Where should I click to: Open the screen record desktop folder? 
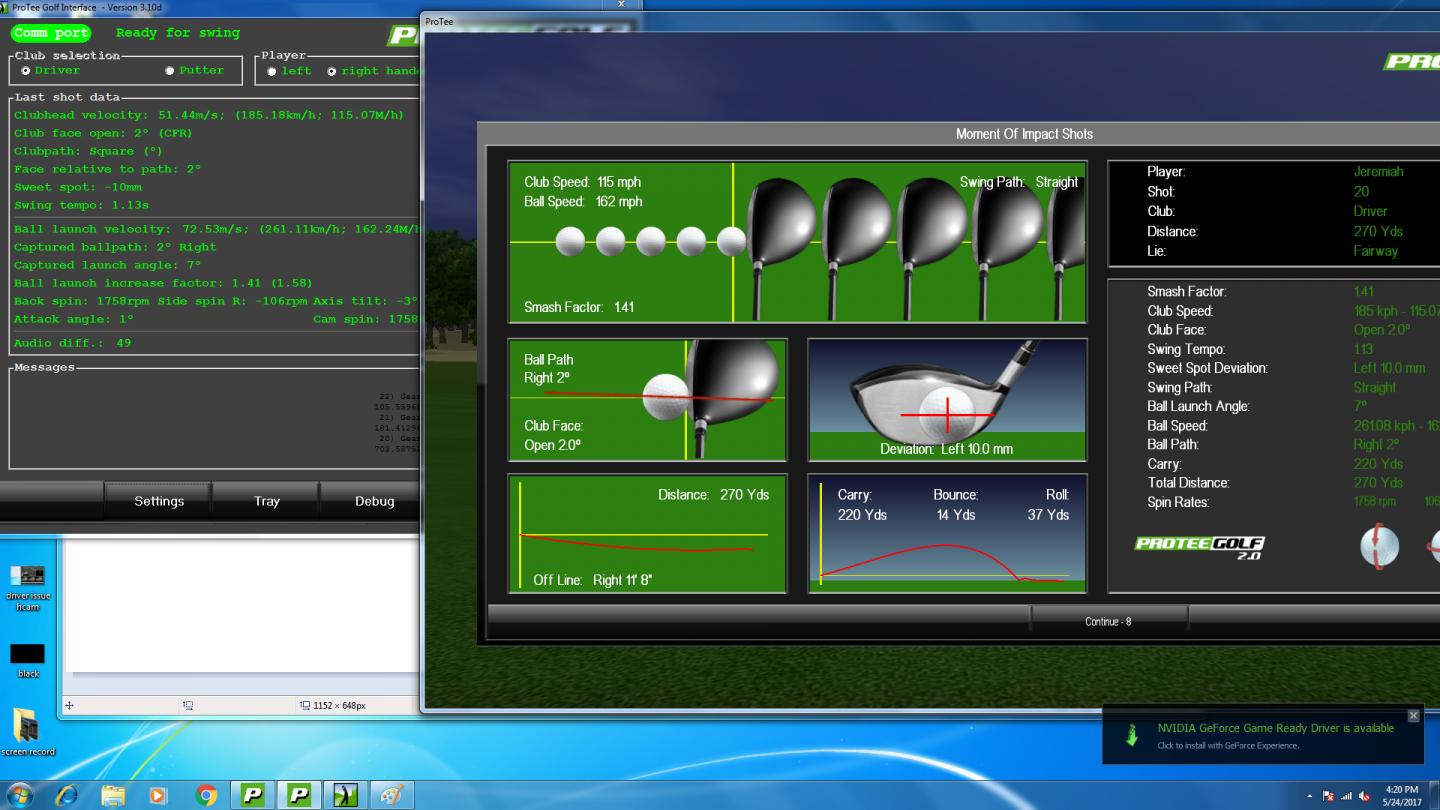coord(28,732)
